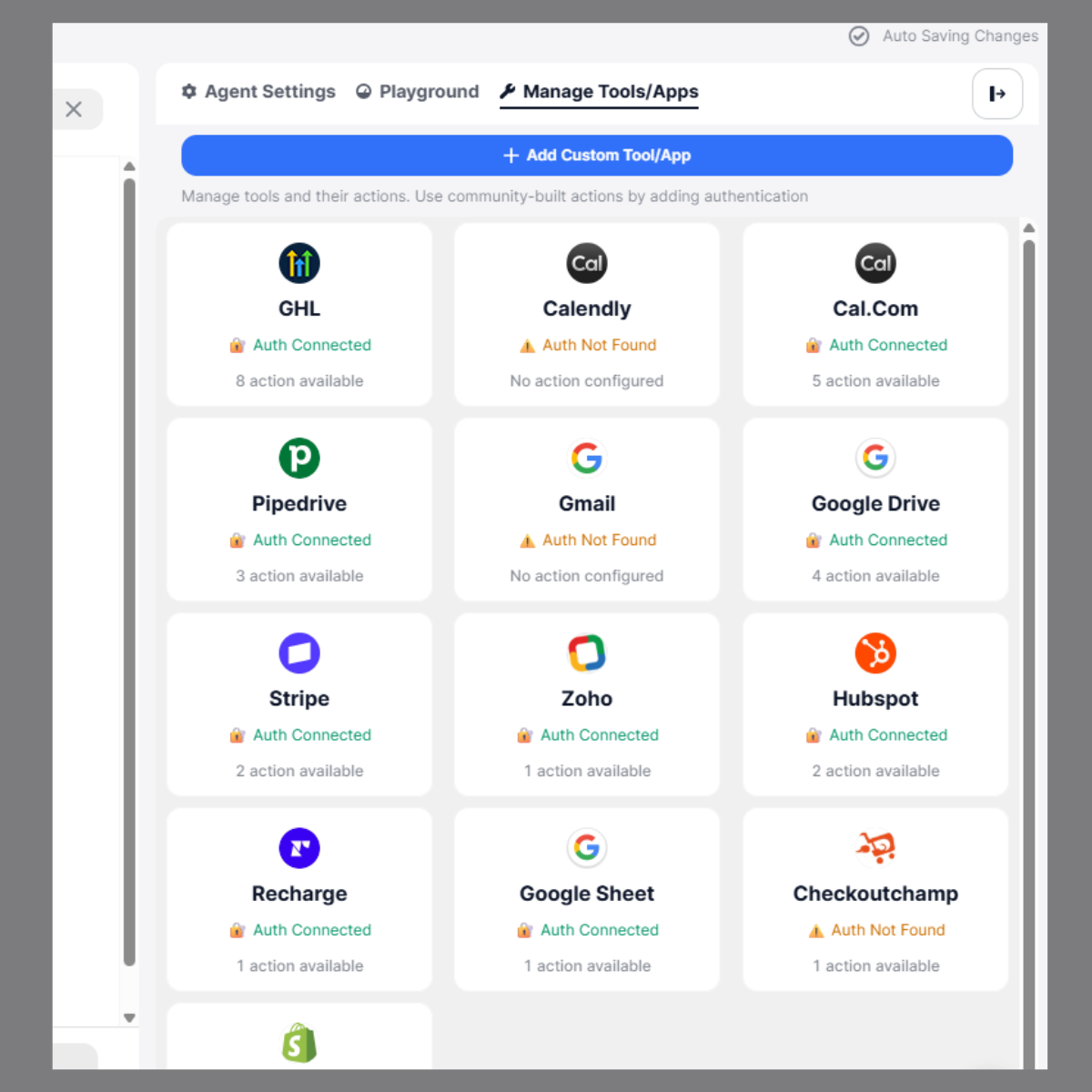
Task: Select the Recharge icon
Action: 299,847
